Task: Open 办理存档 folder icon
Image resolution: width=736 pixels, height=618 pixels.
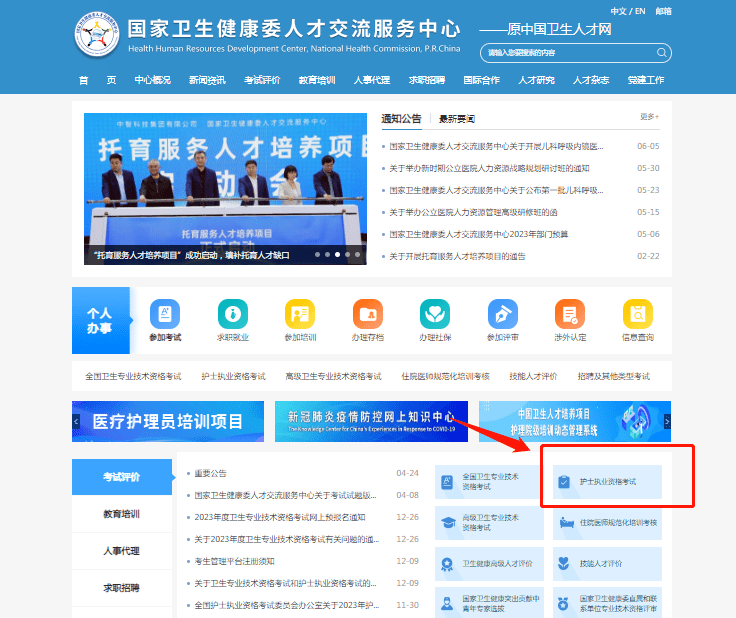Action: tap(368, 314)
